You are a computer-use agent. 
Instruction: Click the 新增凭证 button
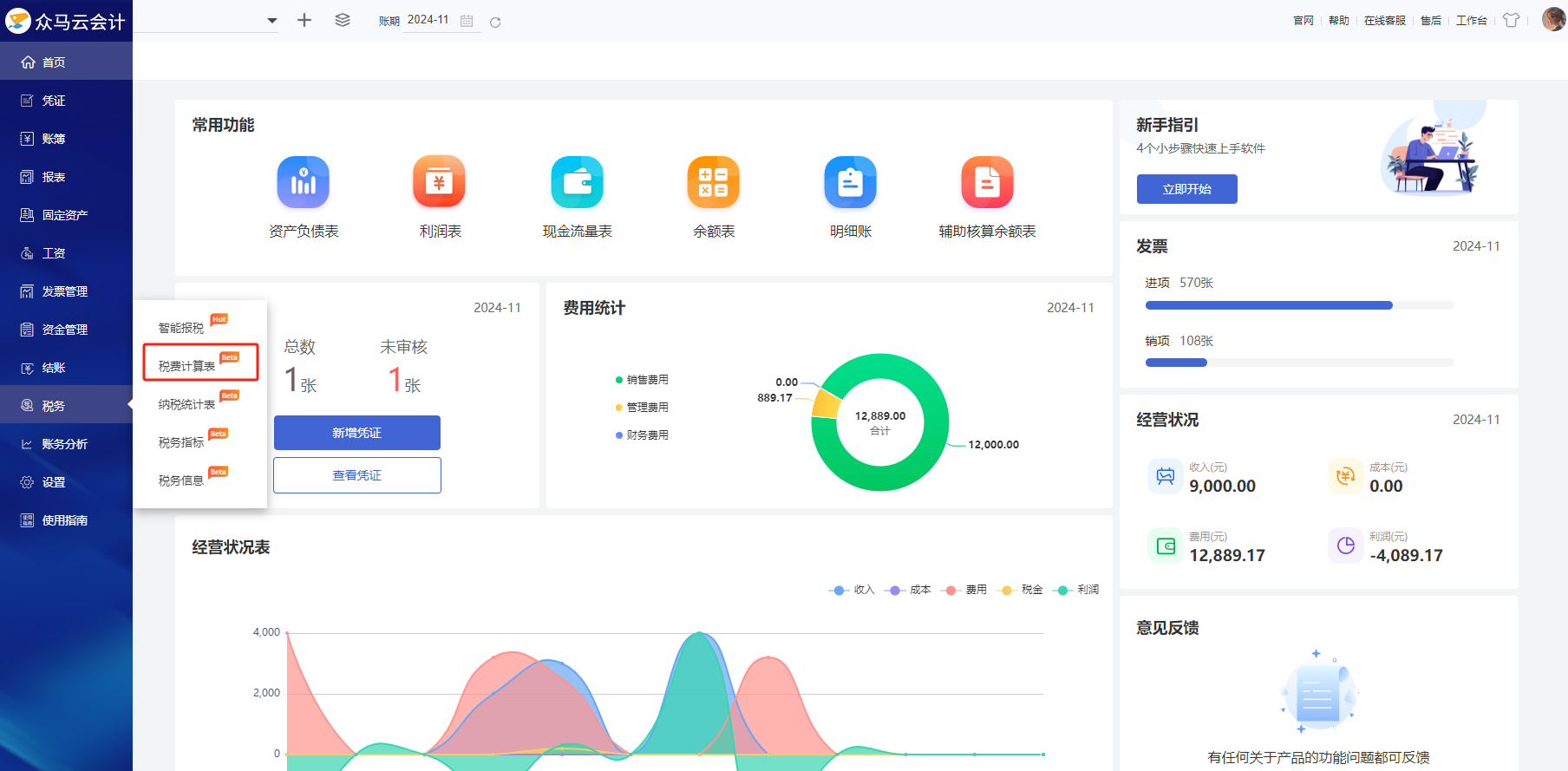click(357, 433)
